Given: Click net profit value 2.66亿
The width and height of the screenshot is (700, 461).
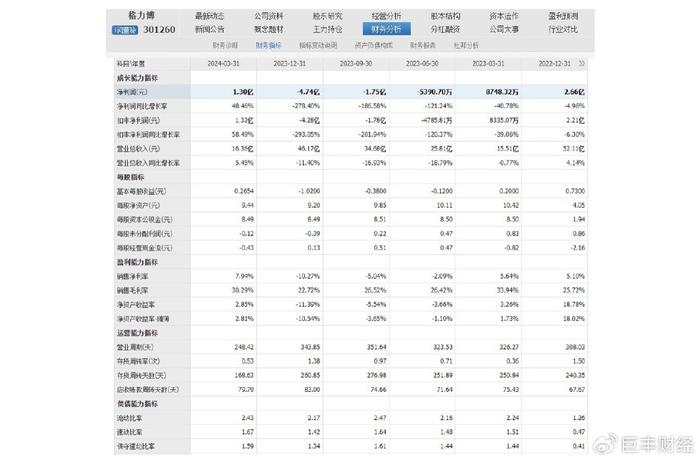Looking at the screenshot, I should point(575,92).
